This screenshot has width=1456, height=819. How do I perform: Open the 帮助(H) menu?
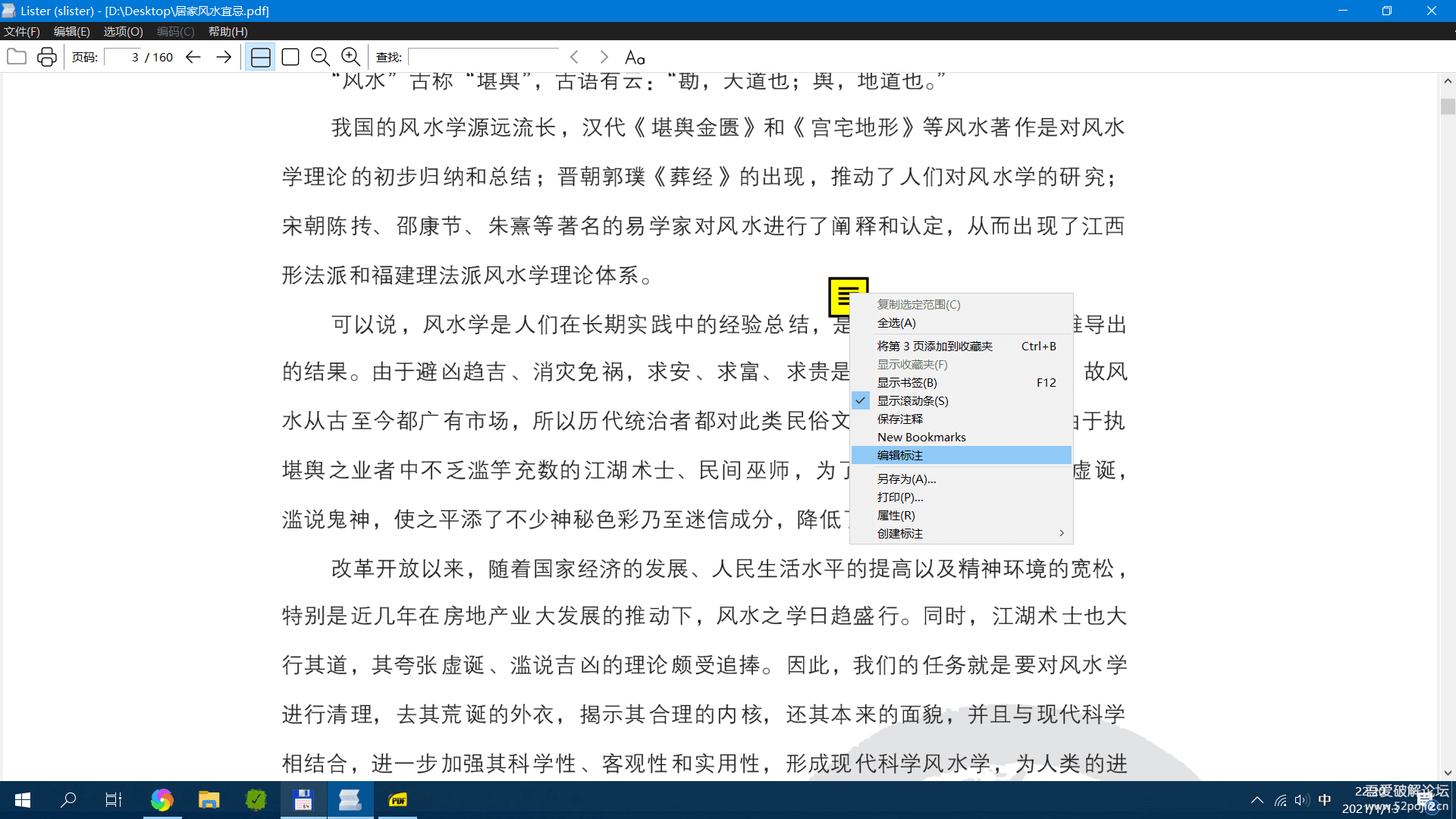[228, 31]
